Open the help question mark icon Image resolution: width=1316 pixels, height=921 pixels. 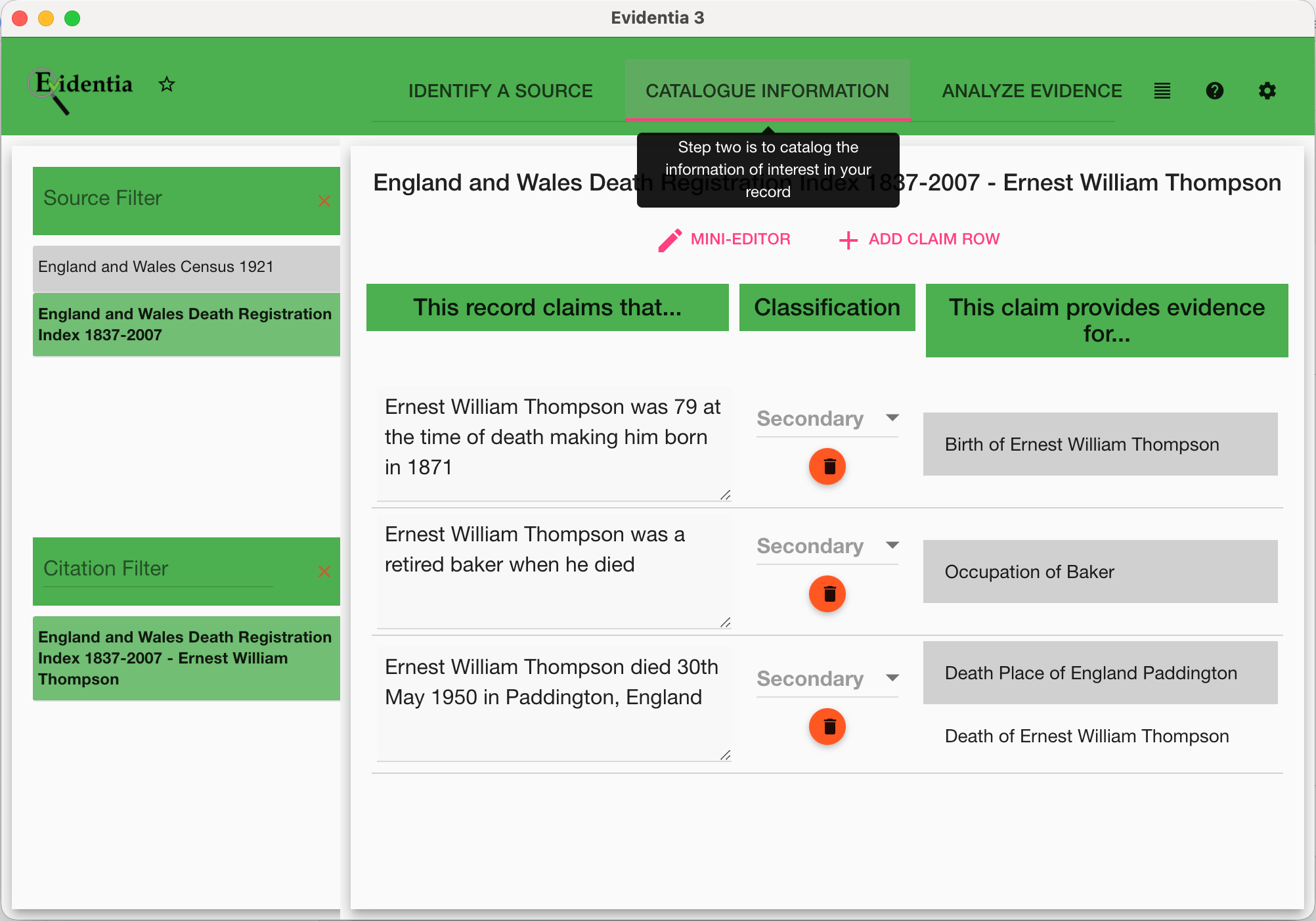click(x=1215, y=91)
